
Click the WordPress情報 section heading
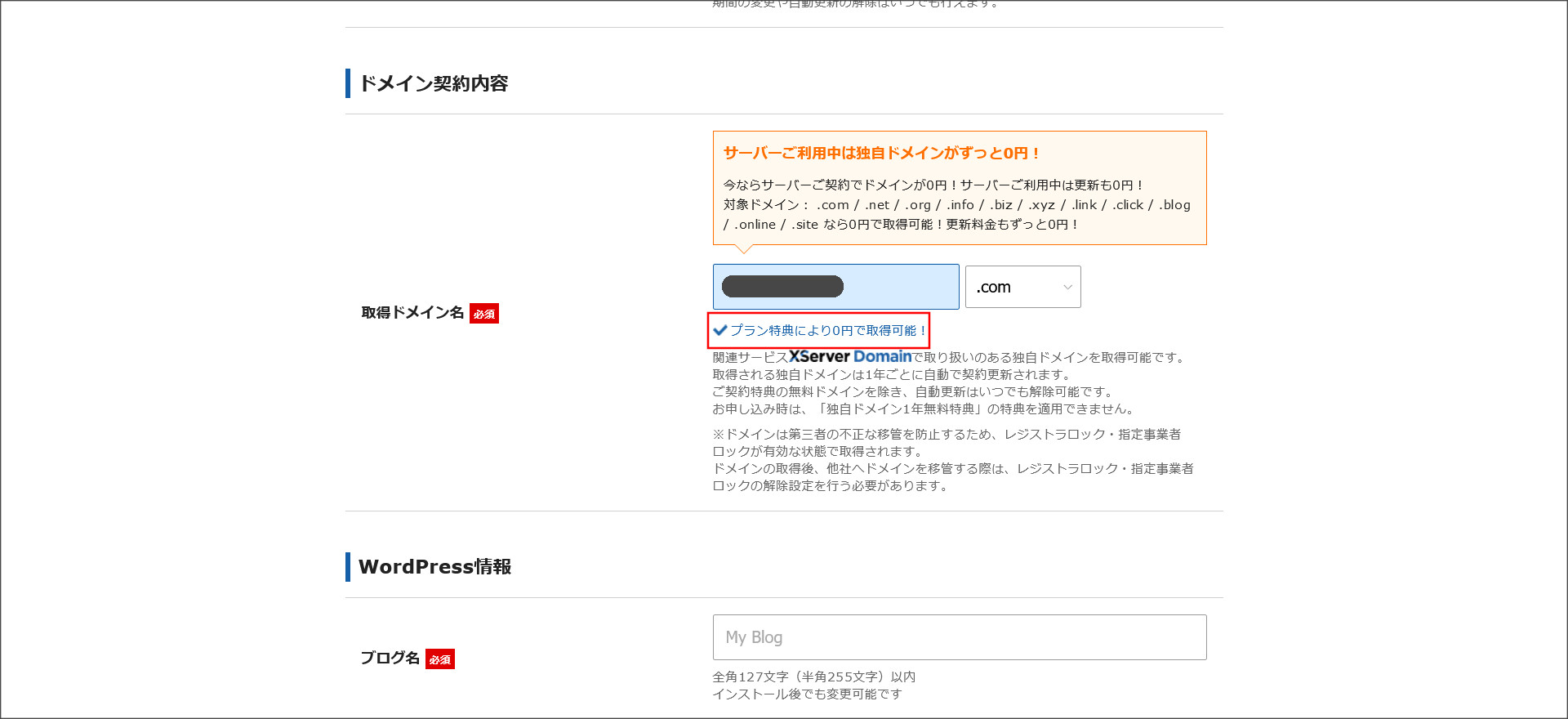tap(434, 567)
